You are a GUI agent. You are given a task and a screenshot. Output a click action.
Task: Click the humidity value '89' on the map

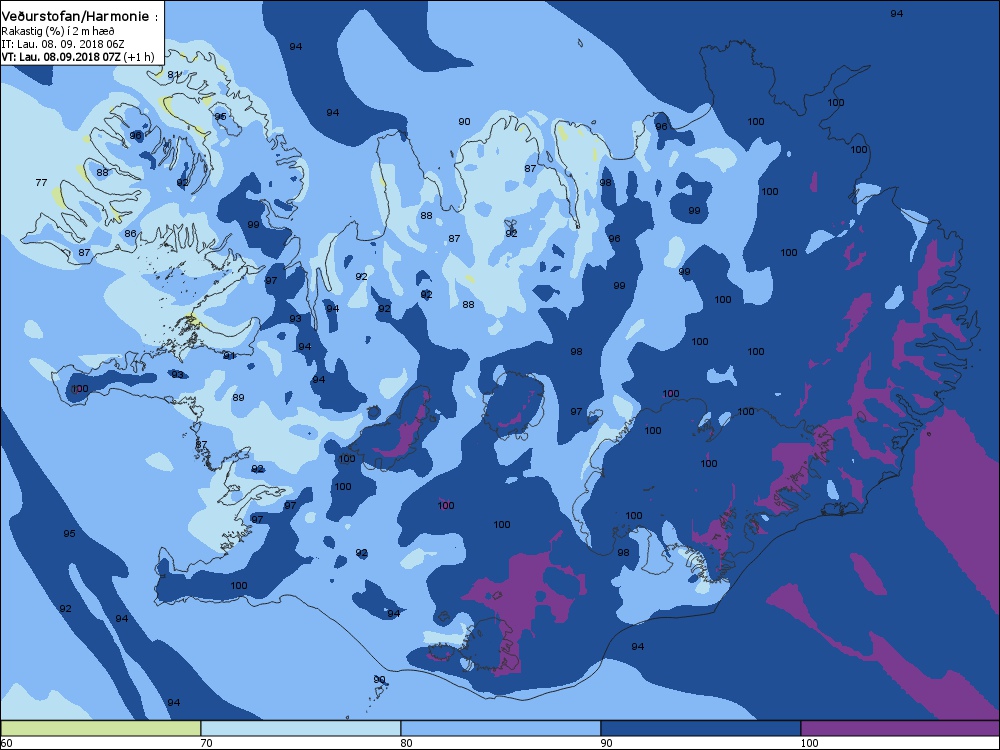pyautogui.click(x=239, y=397)
